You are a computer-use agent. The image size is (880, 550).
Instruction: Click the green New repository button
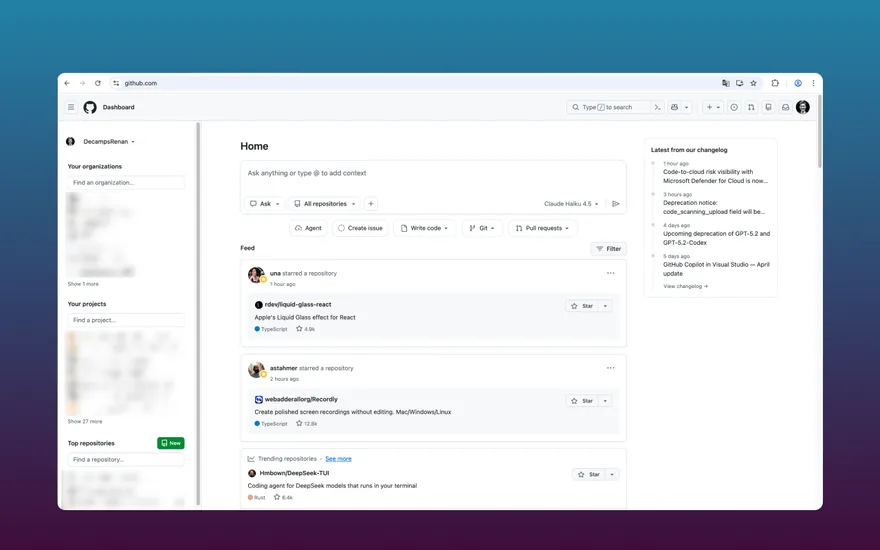(171, 443)
